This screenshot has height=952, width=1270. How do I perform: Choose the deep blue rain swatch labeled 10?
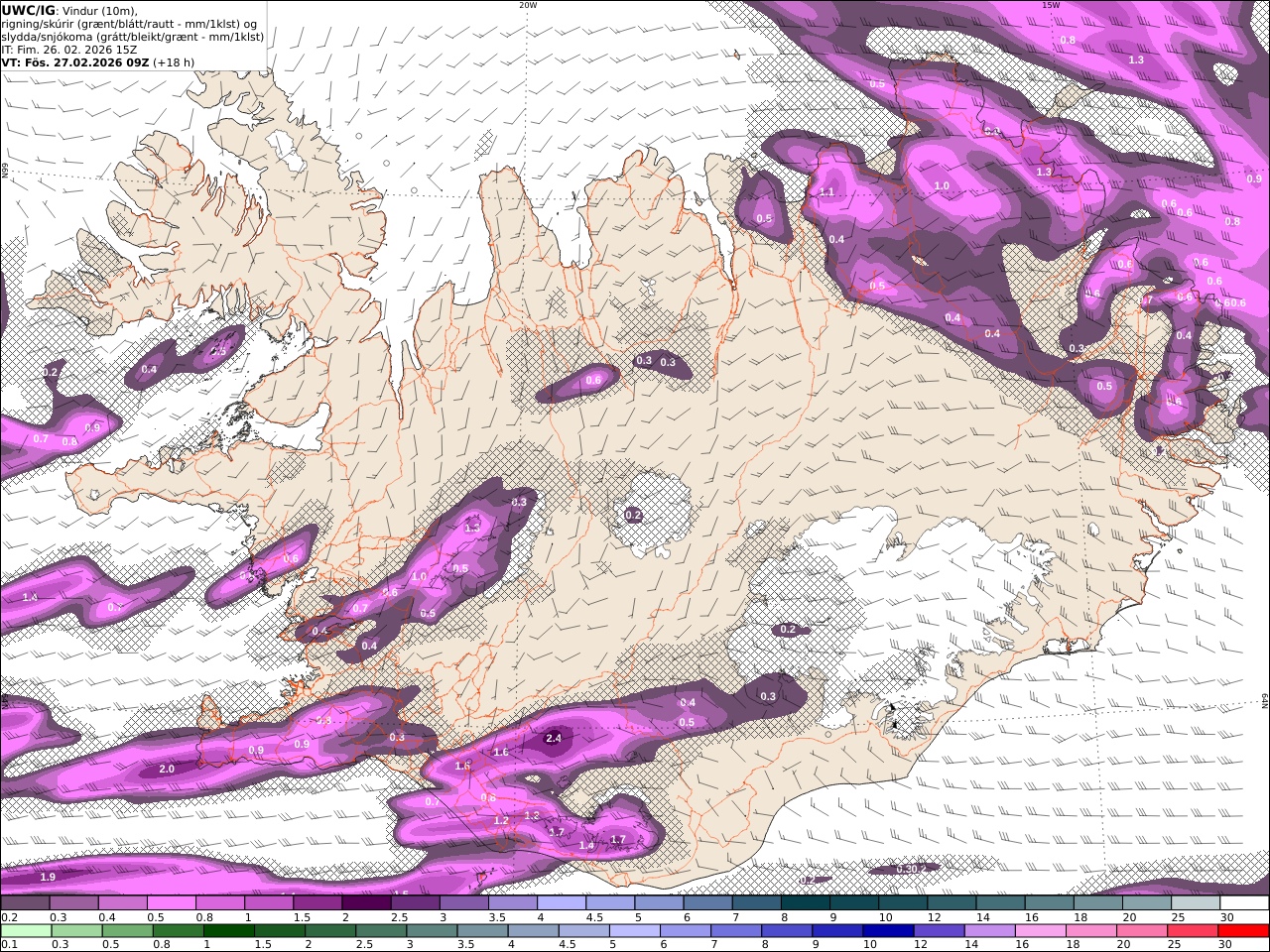(889, 931)
